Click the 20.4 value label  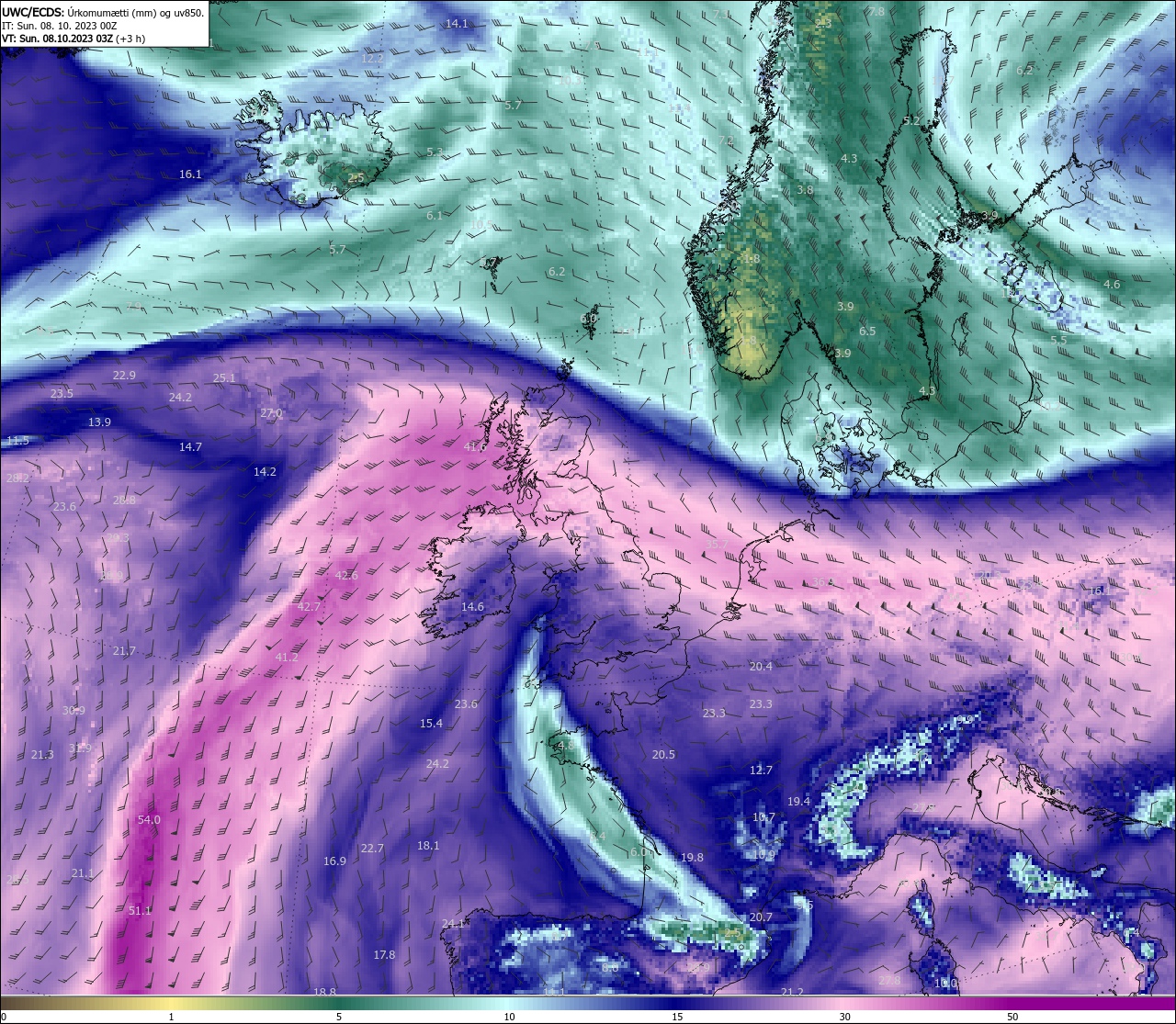point(761,667)
